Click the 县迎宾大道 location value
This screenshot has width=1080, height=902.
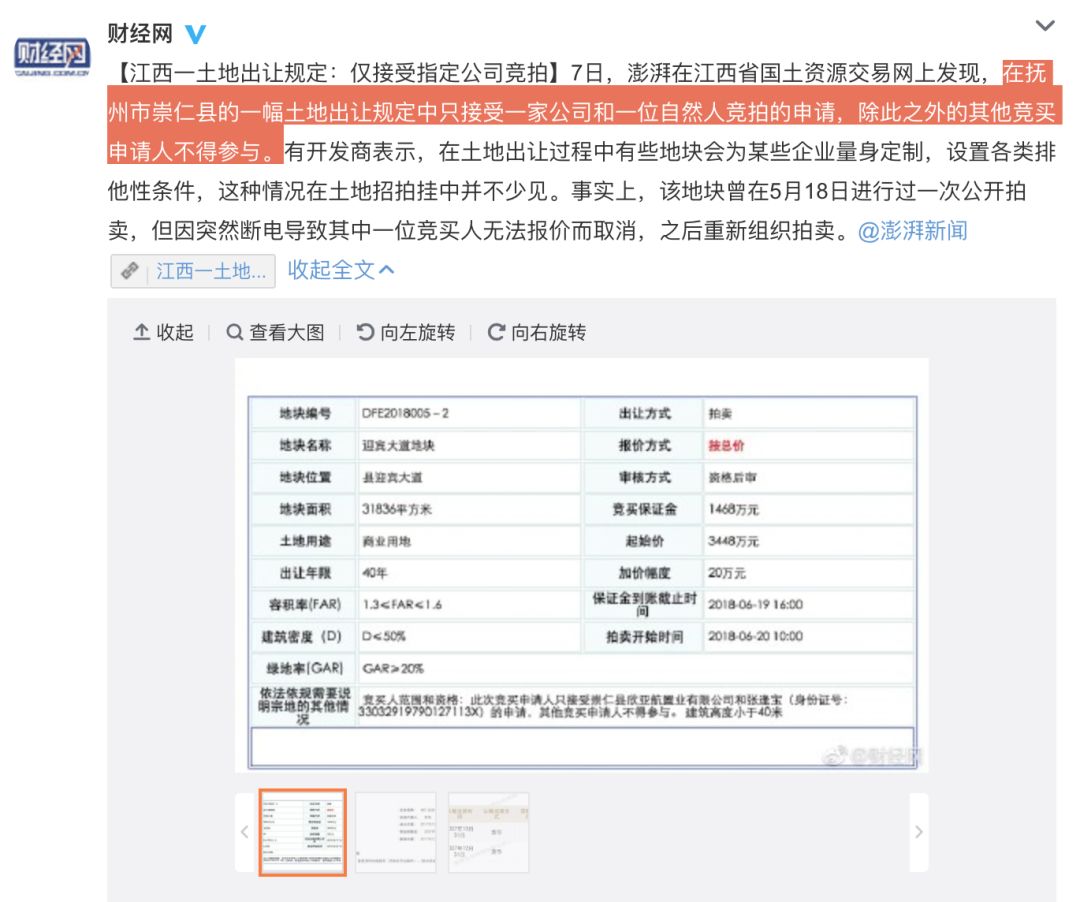click(392, 477)
